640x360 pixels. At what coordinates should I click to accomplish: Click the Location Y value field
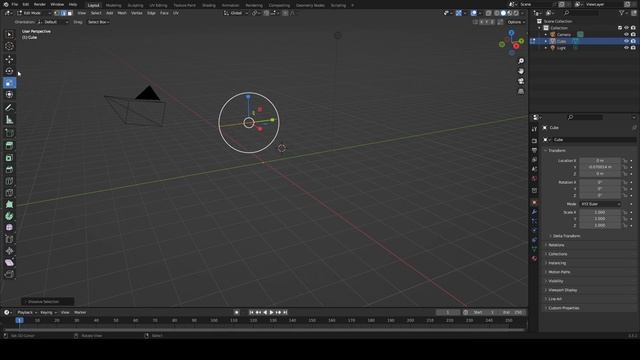click(x=600, y=167)
